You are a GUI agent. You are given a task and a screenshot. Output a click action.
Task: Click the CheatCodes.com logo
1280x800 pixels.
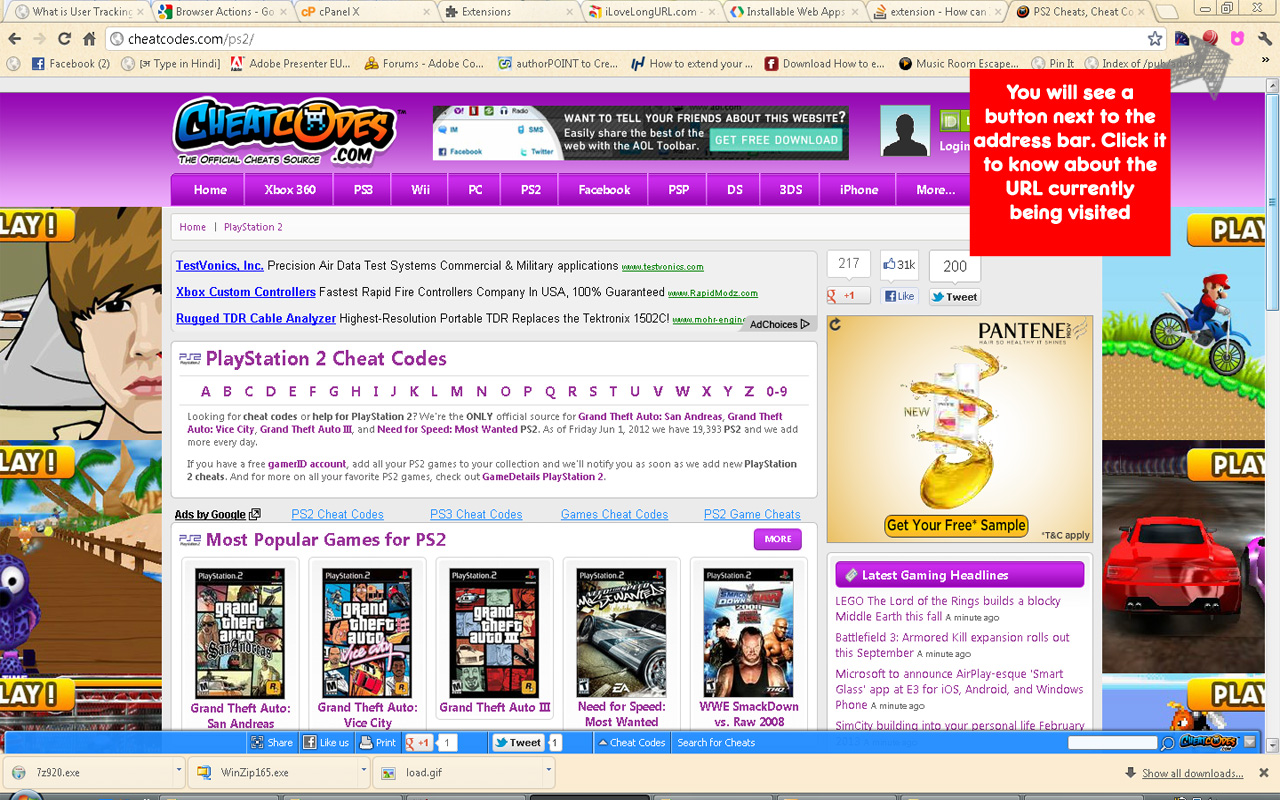click(287, 131)
